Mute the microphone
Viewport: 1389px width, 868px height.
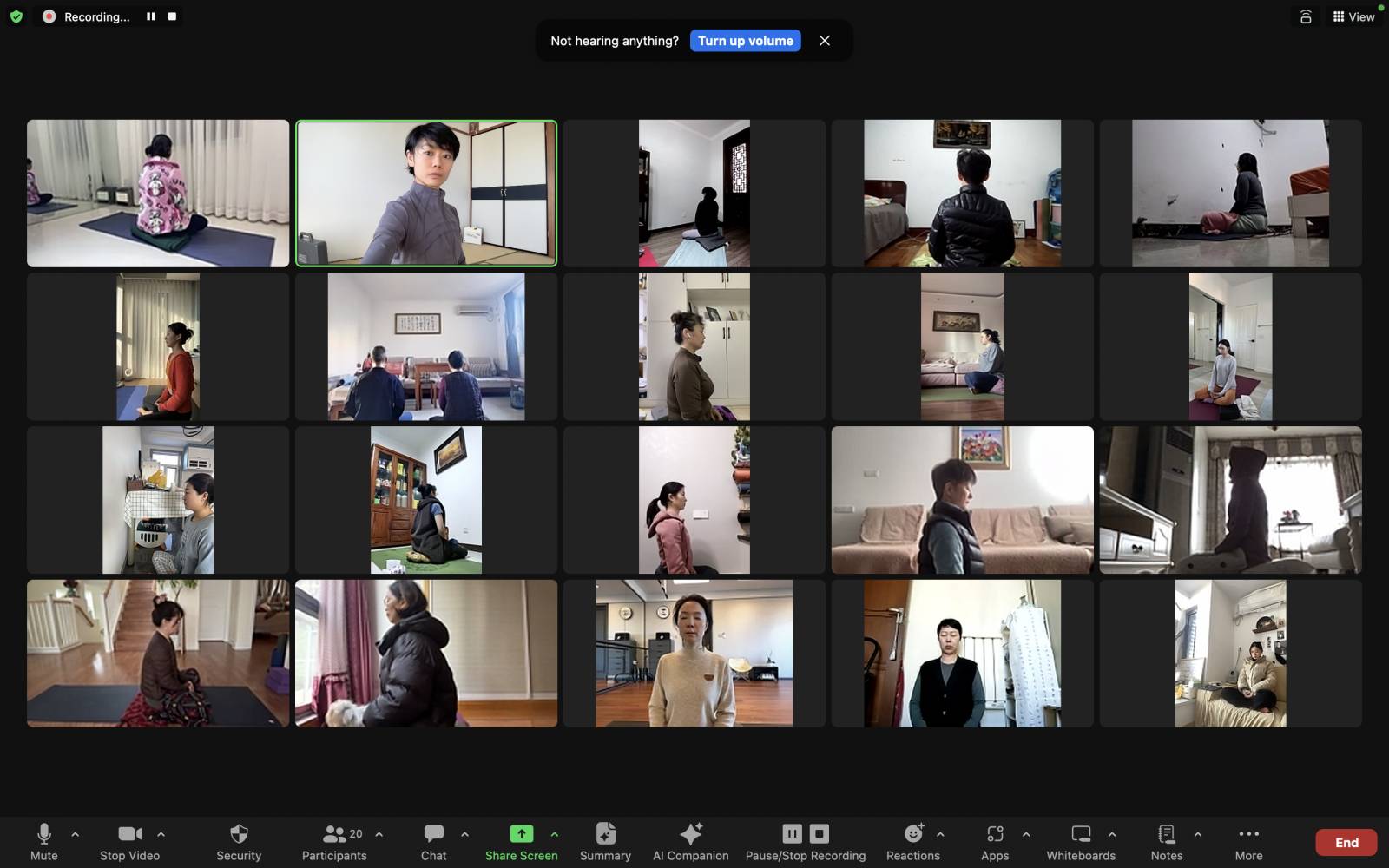[43, 835]
